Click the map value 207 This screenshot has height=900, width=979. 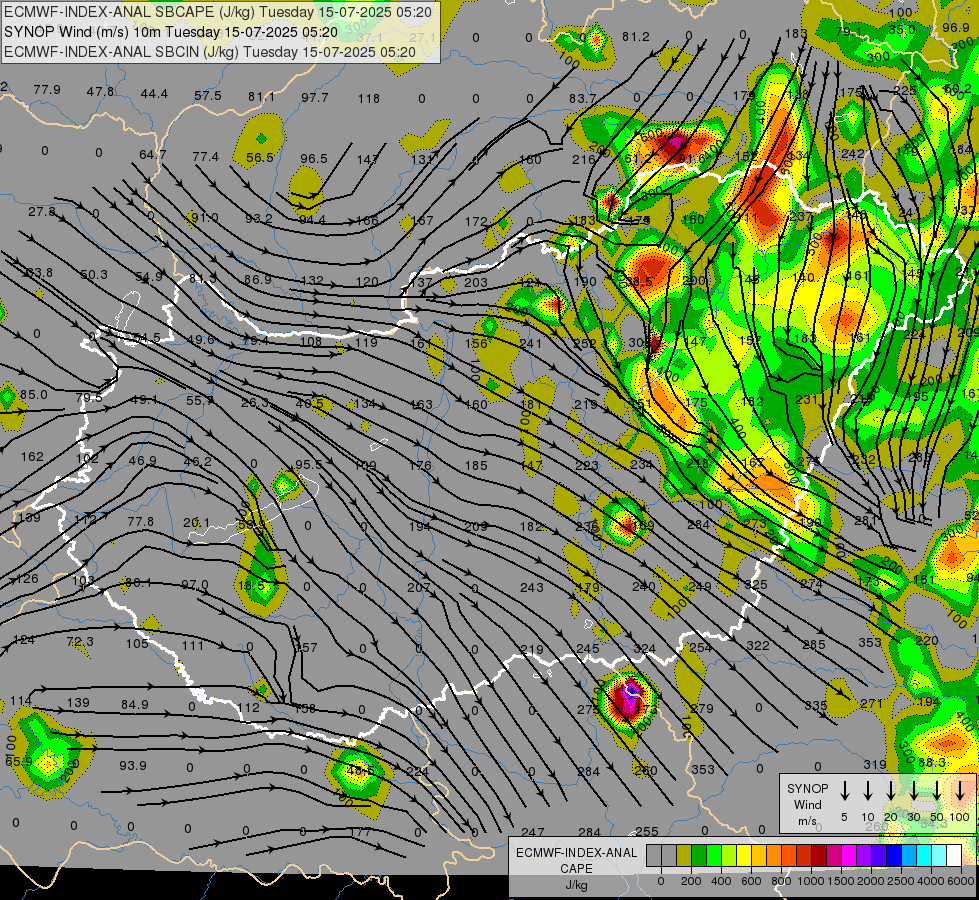pos(418,587)
